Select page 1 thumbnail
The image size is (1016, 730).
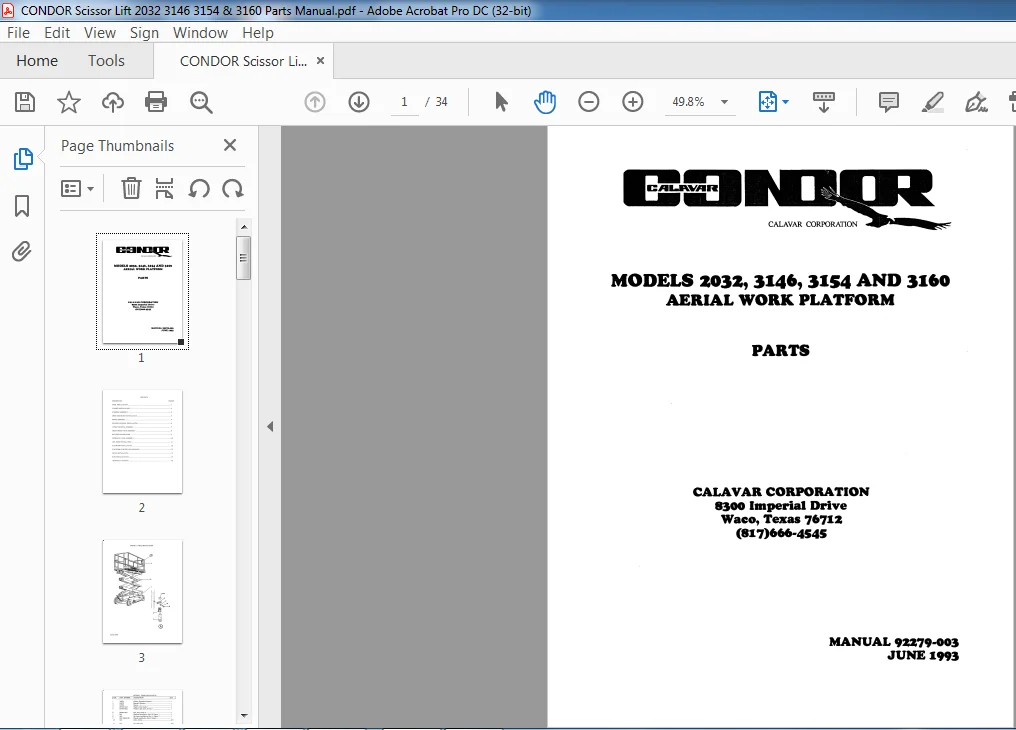click(143, 291)
